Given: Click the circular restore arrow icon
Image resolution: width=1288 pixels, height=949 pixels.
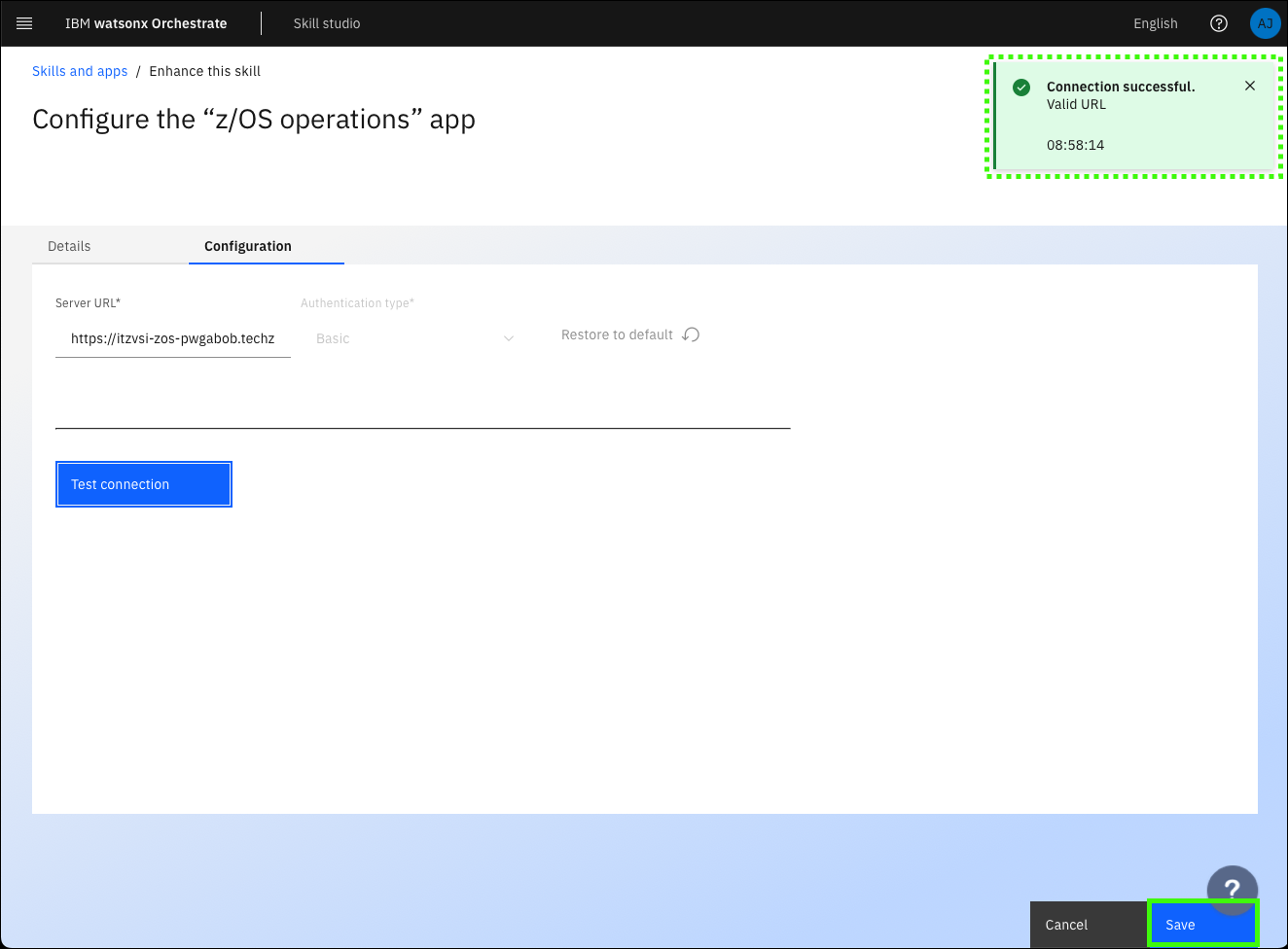Looking at the screenshot, I should point(691,334).
